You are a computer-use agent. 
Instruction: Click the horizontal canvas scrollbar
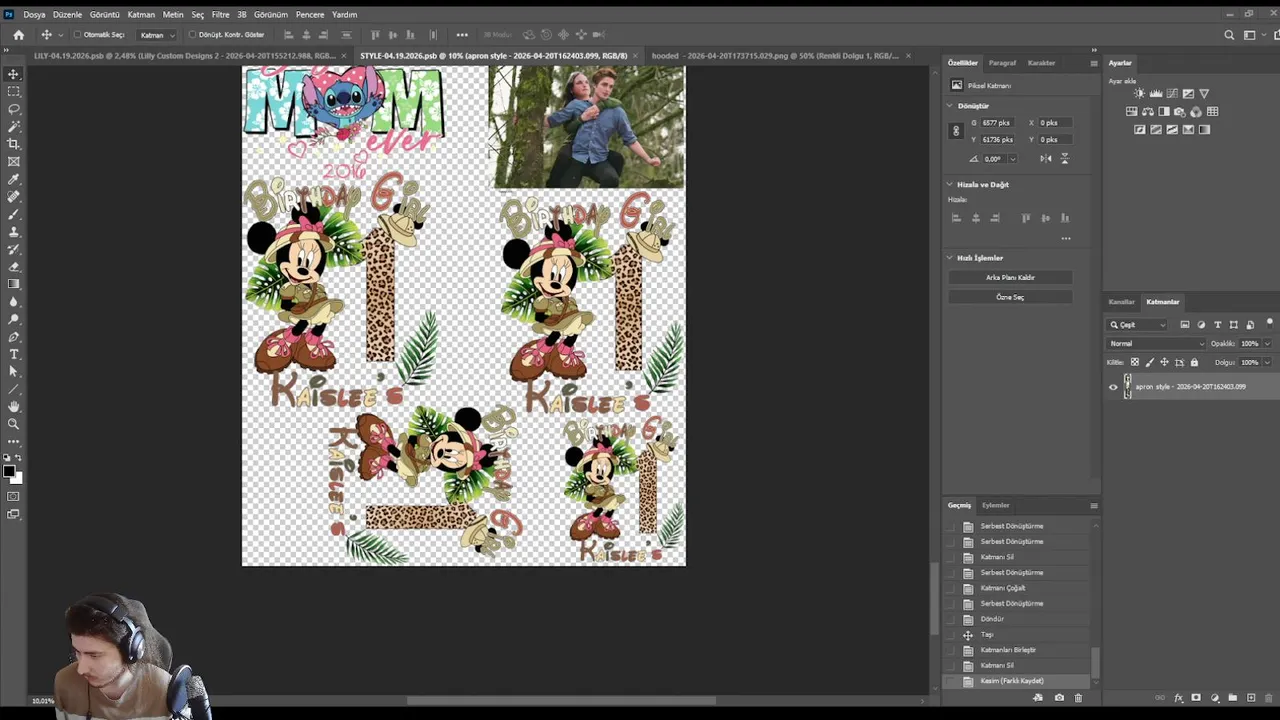561,701
